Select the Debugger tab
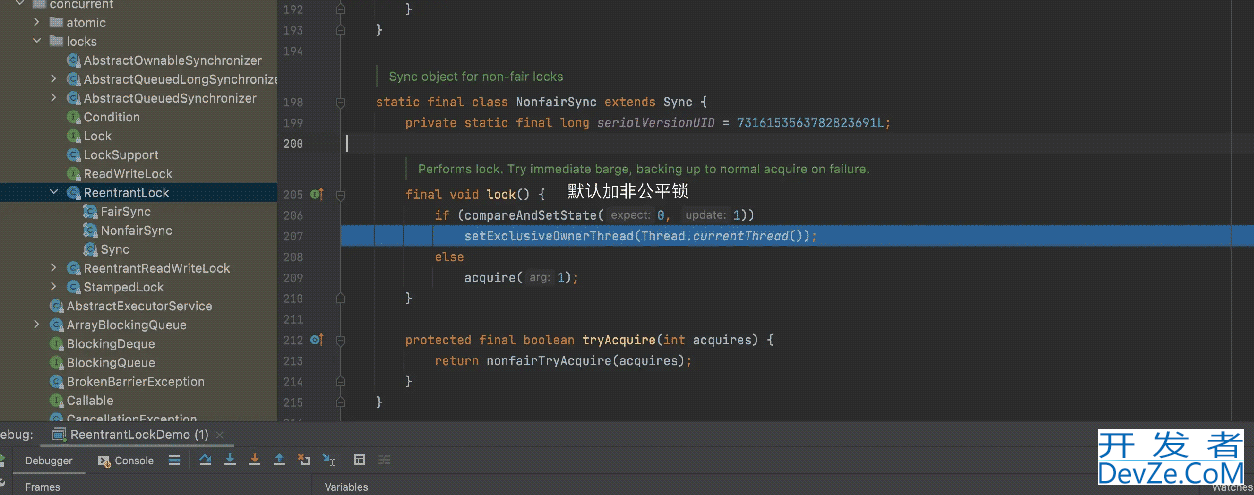 click(x=48, y=460)
